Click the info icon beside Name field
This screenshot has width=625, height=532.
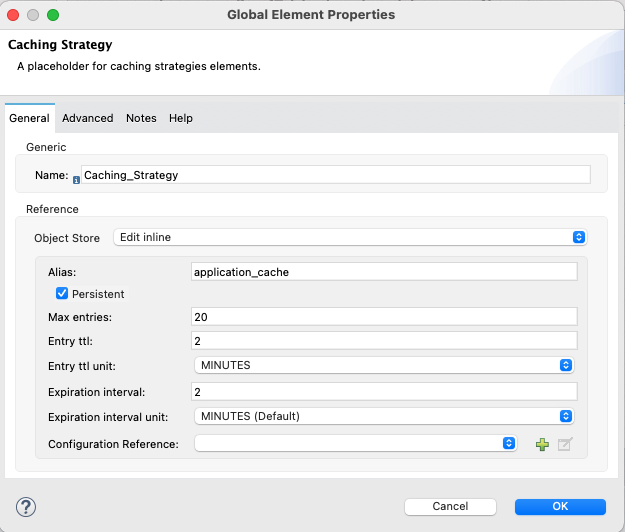click(x=76, y=180)
